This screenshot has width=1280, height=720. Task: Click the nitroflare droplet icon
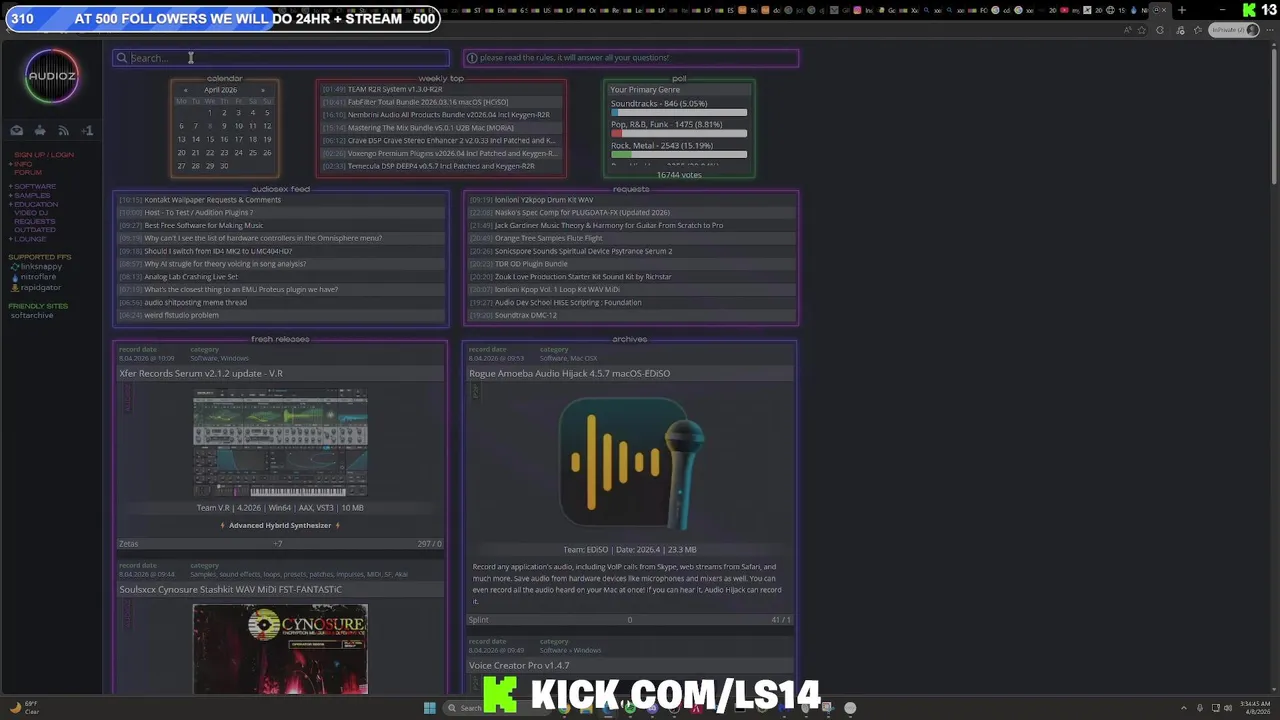15,277
